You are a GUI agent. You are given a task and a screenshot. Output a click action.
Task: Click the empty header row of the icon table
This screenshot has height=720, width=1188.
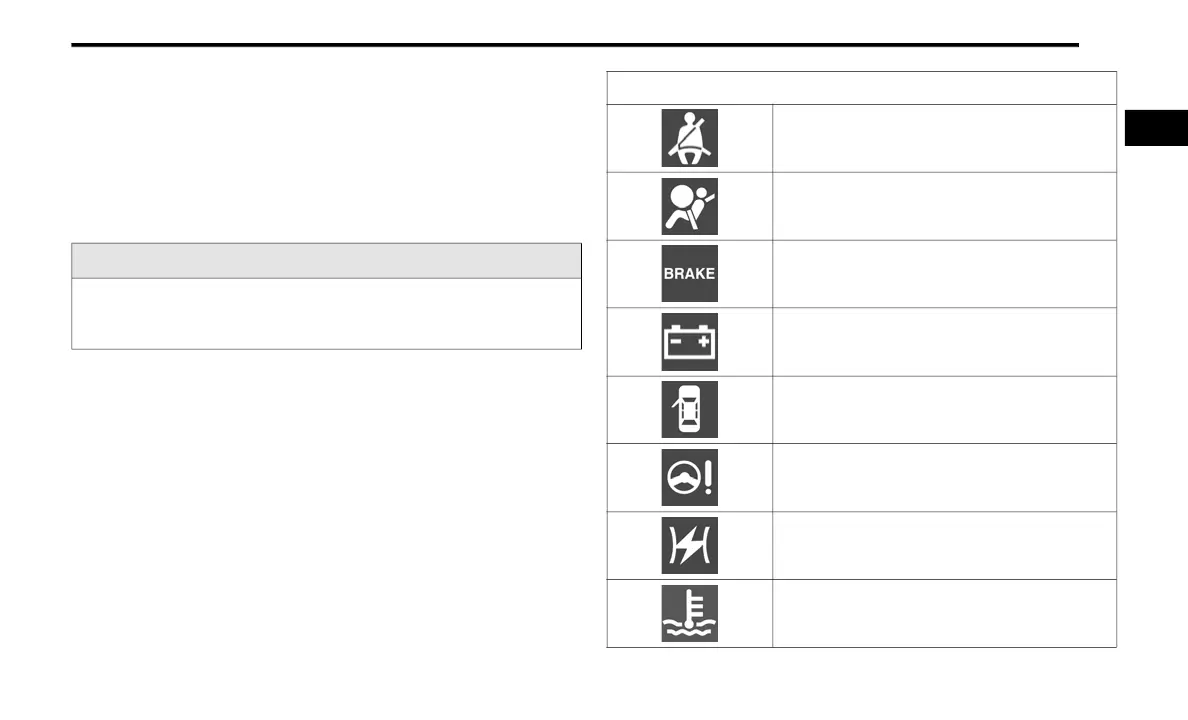[x=861, y=88]
